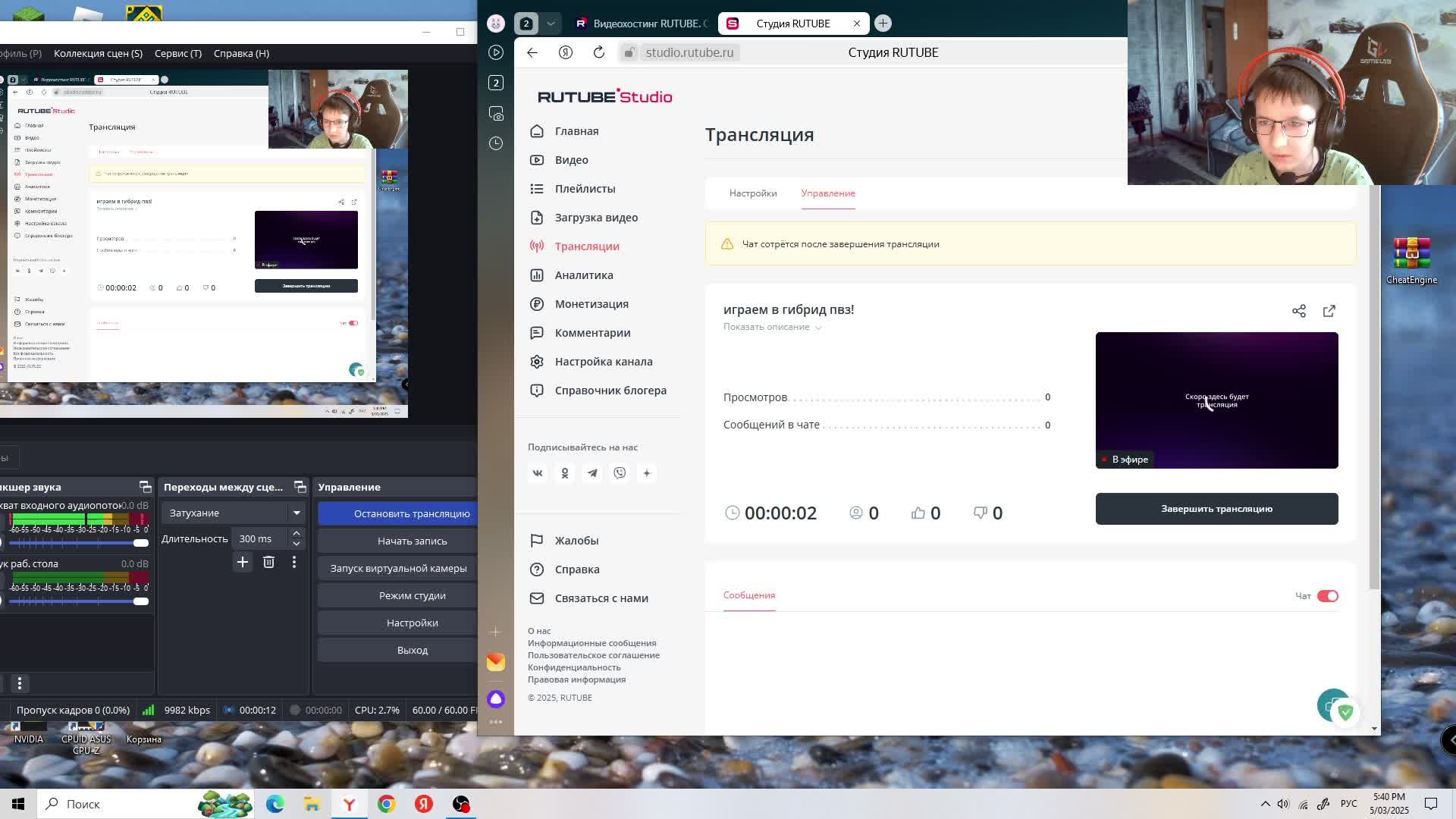Click the studio.rutube.ru address field
The image size is (1456, 819).
coord(689,52)
